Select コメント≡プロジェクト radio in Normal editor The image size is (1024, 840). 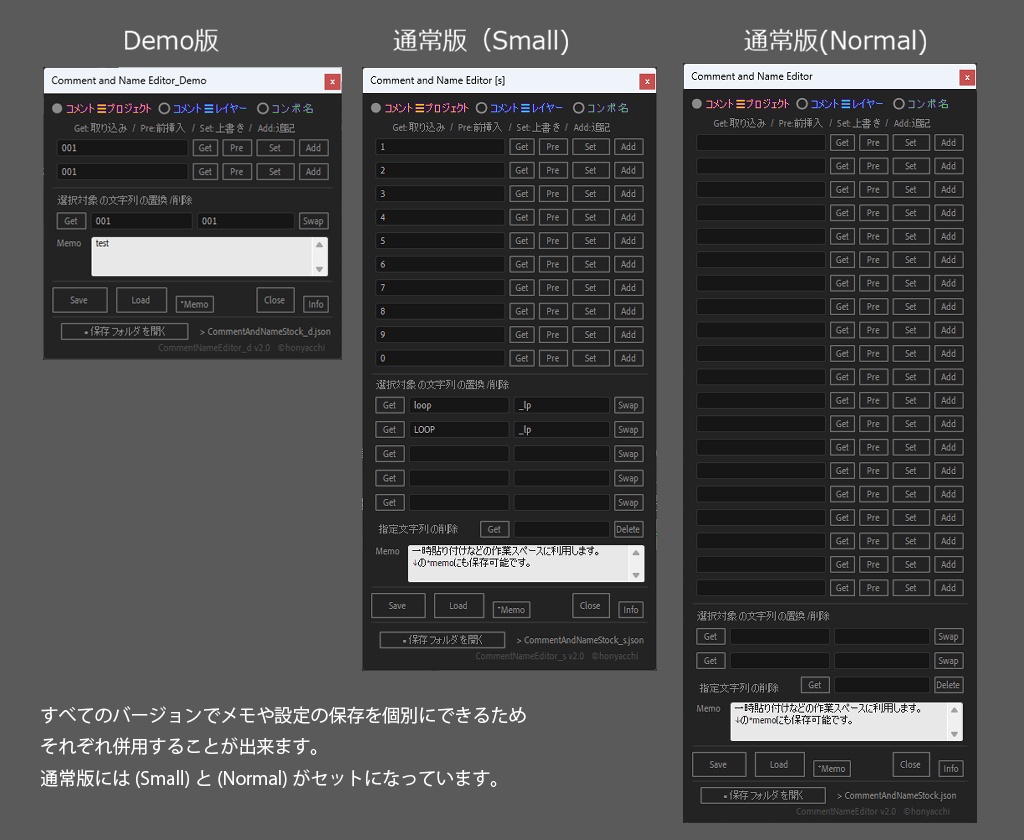coord(697,104)
